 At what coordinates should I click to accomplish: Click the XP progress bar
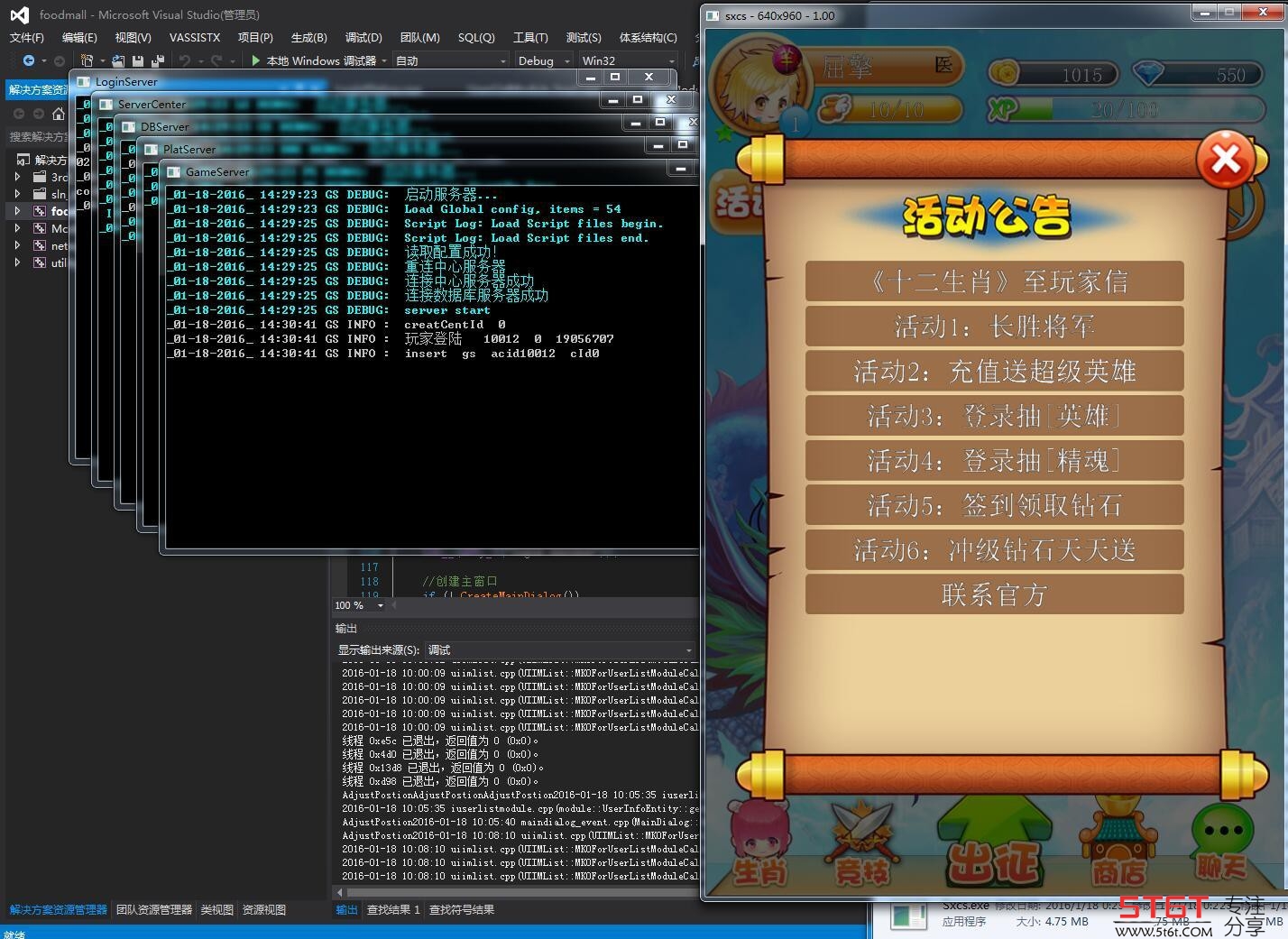pyautogui.click(x=1126, y=110)
